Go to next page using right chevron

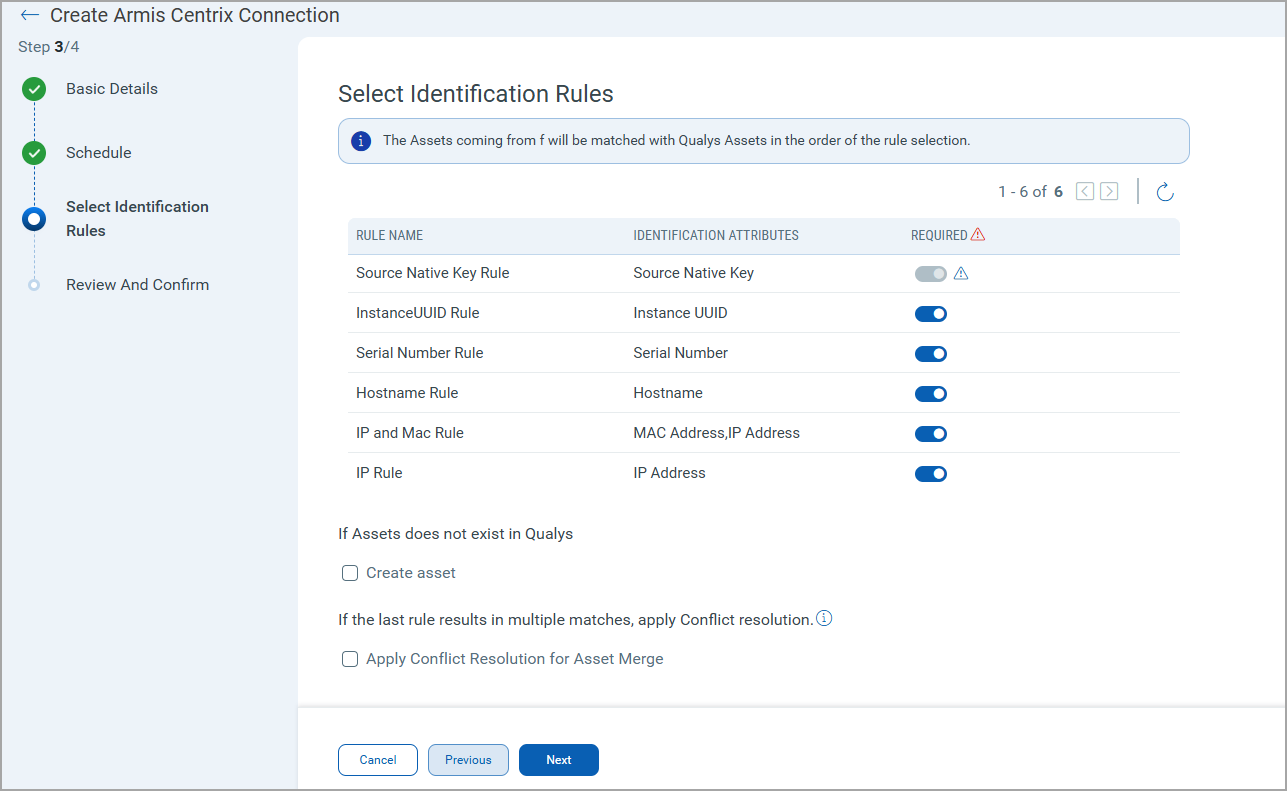[x=1109, y=191]
